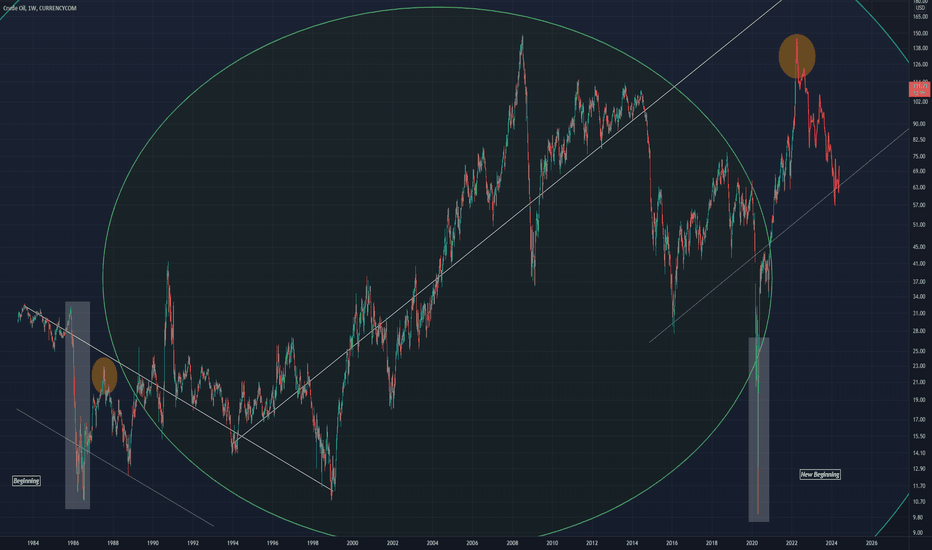The image size is (932, 550).
Task: Click the 2002 label on the time axis
Action: 393,543
